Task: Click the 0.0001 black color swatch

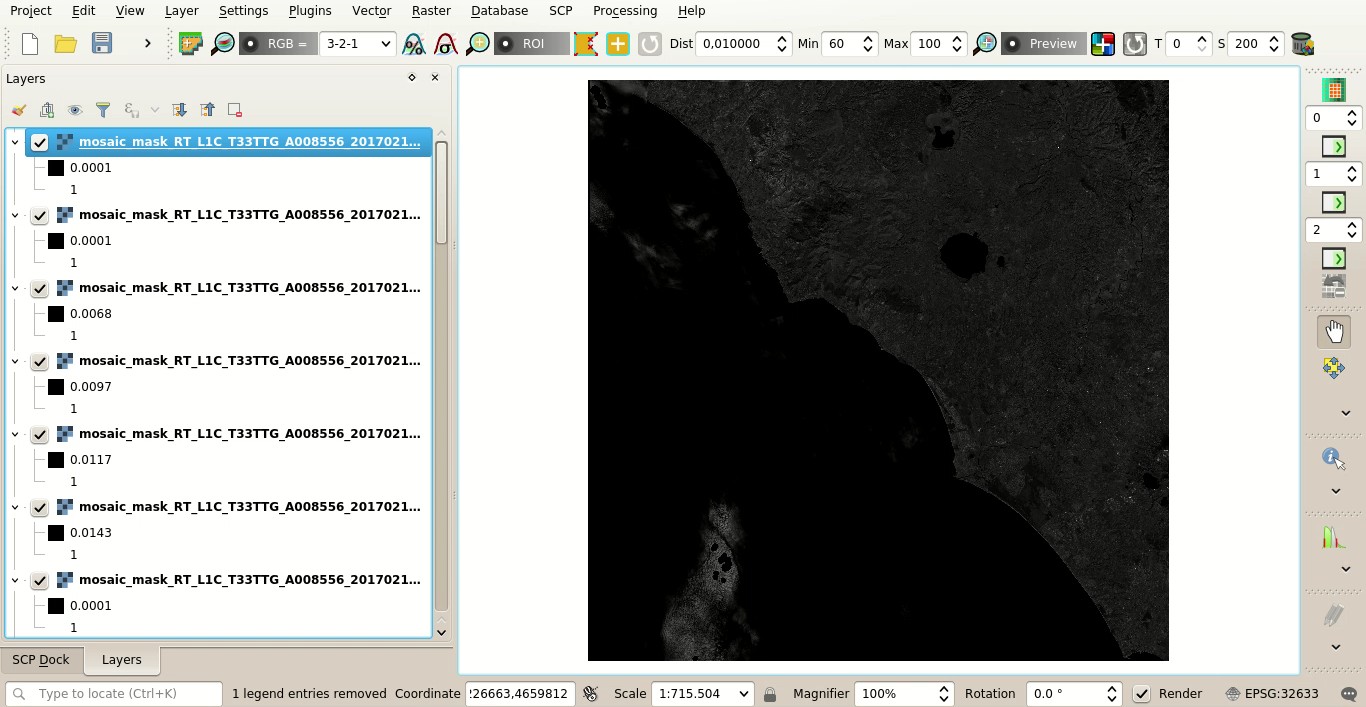Action: [x=55, y=167]
